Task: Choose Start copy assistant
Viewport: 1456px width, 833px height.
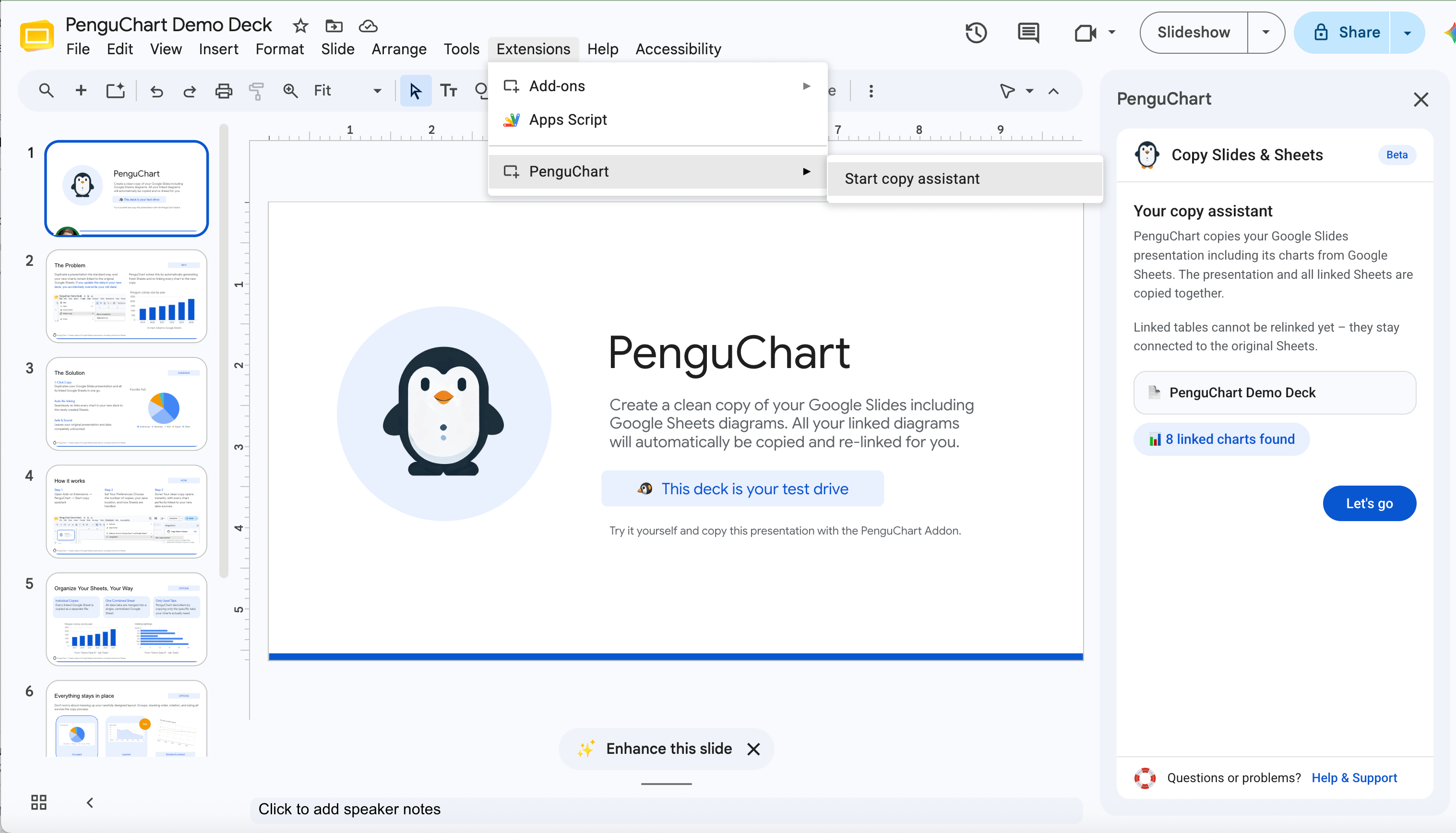Action: [965, 179]
